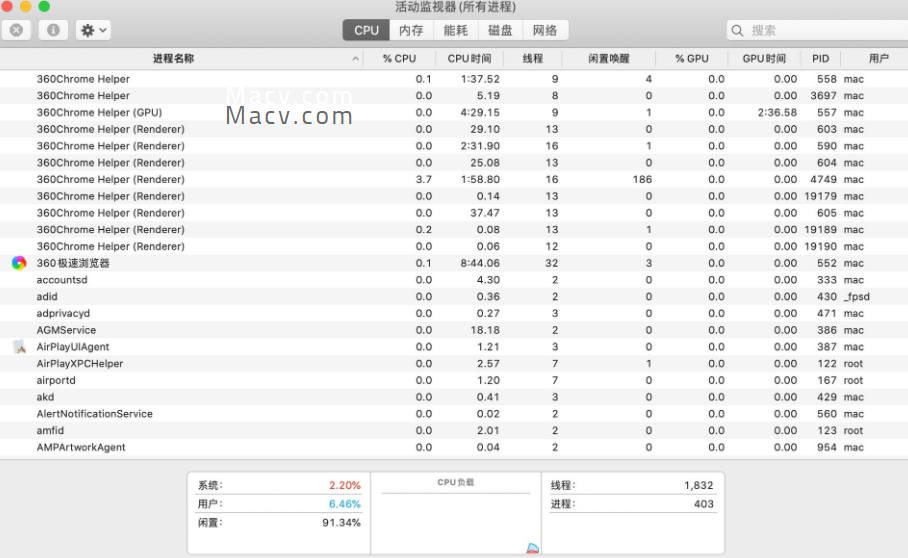Select the airportd process
The height and width of the screenshot is (558, 908).
[x=56, y=380]
